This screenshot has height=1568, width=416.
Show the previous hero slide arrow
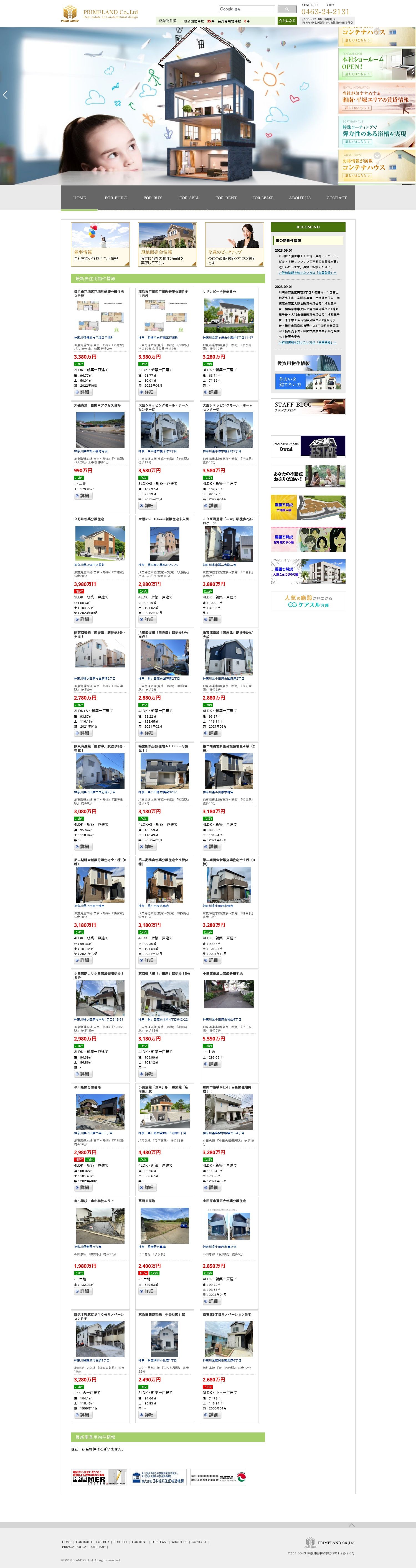click(x=6, y=95)
